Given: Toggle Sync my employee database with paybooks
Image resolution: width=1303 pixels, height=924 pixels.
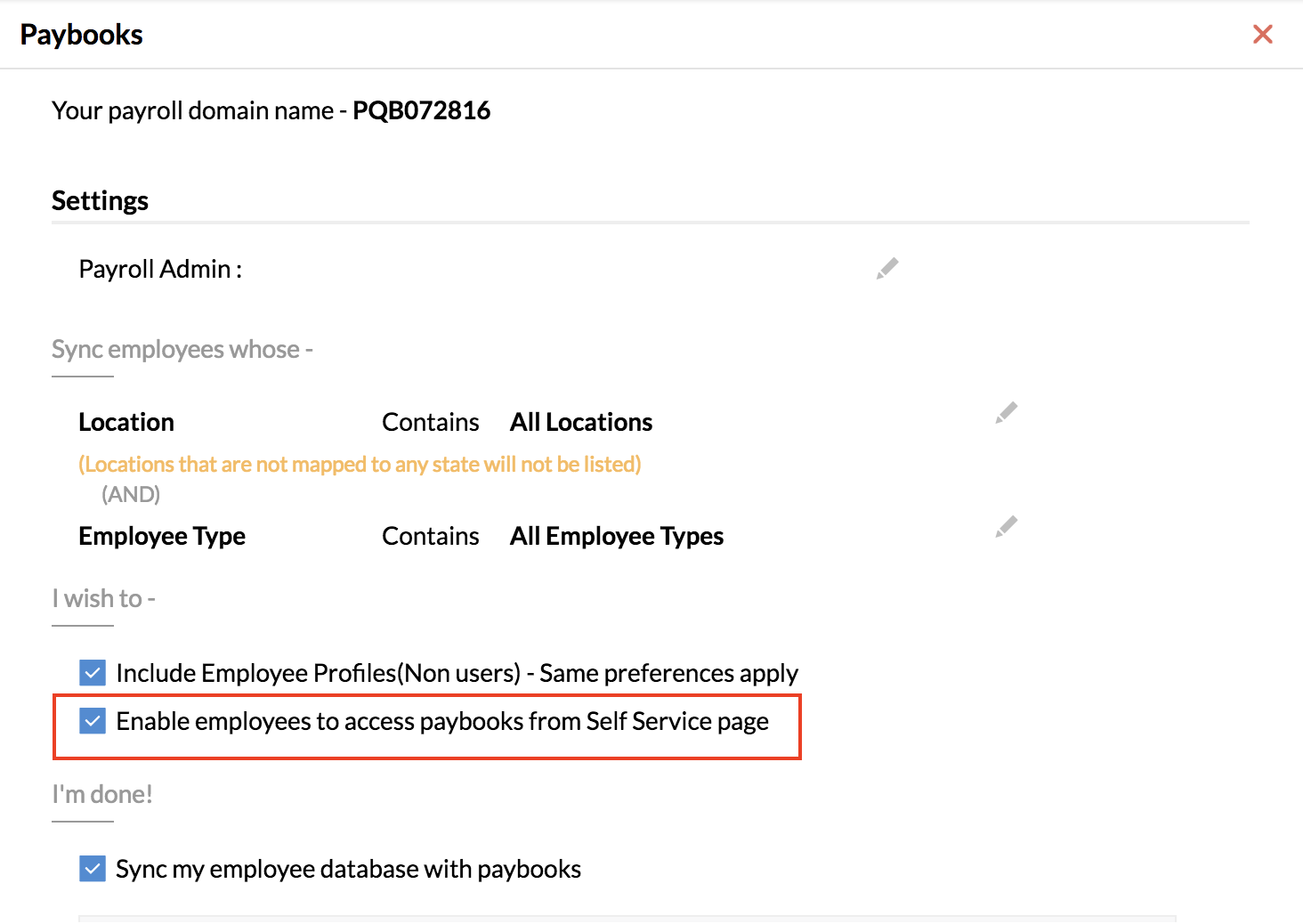Looking at the screenshot, I should pos(93,868).
